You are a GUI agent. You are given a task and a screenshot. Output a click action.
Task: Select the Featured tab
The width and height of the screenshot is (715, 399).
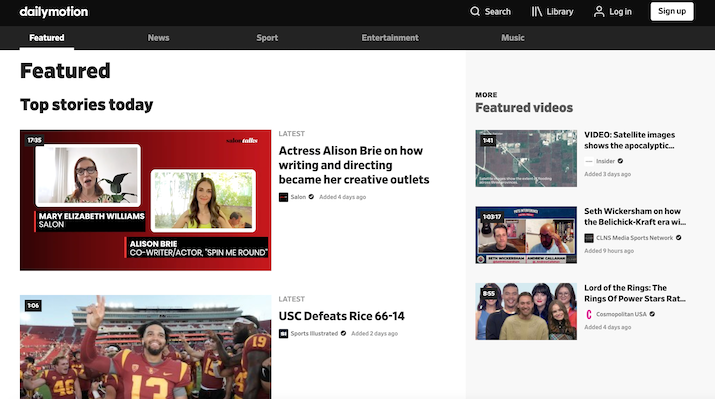pyautogui.click(x=47, y=38)
